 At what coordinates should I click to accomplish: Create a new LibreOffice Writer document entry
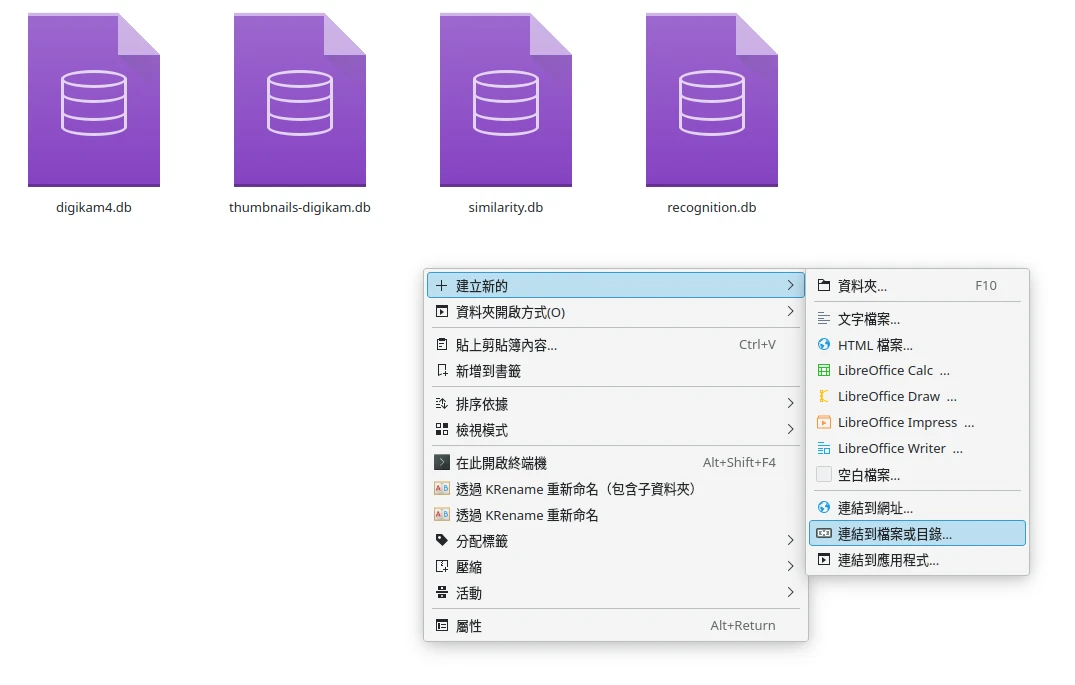pos(917,448)
